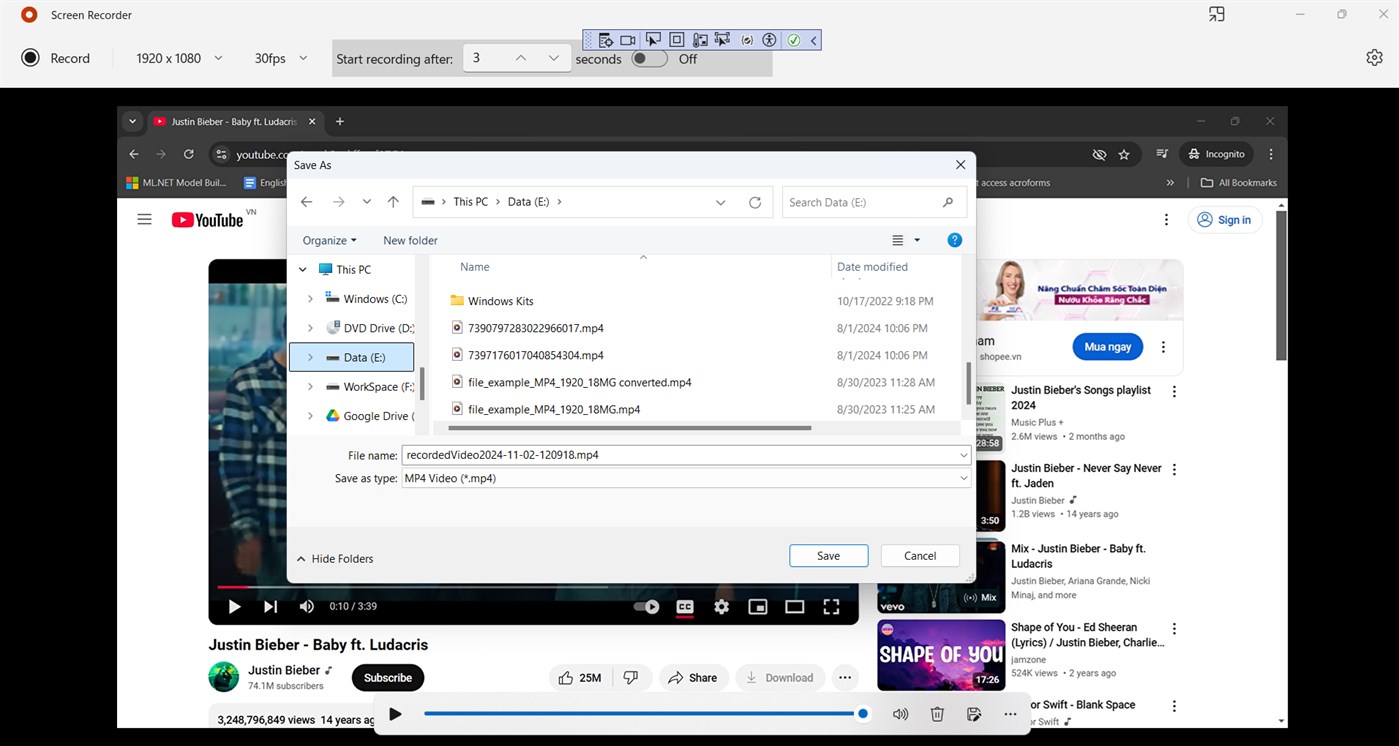Enter fullscreen on the YouTube player

pos(831,606)
